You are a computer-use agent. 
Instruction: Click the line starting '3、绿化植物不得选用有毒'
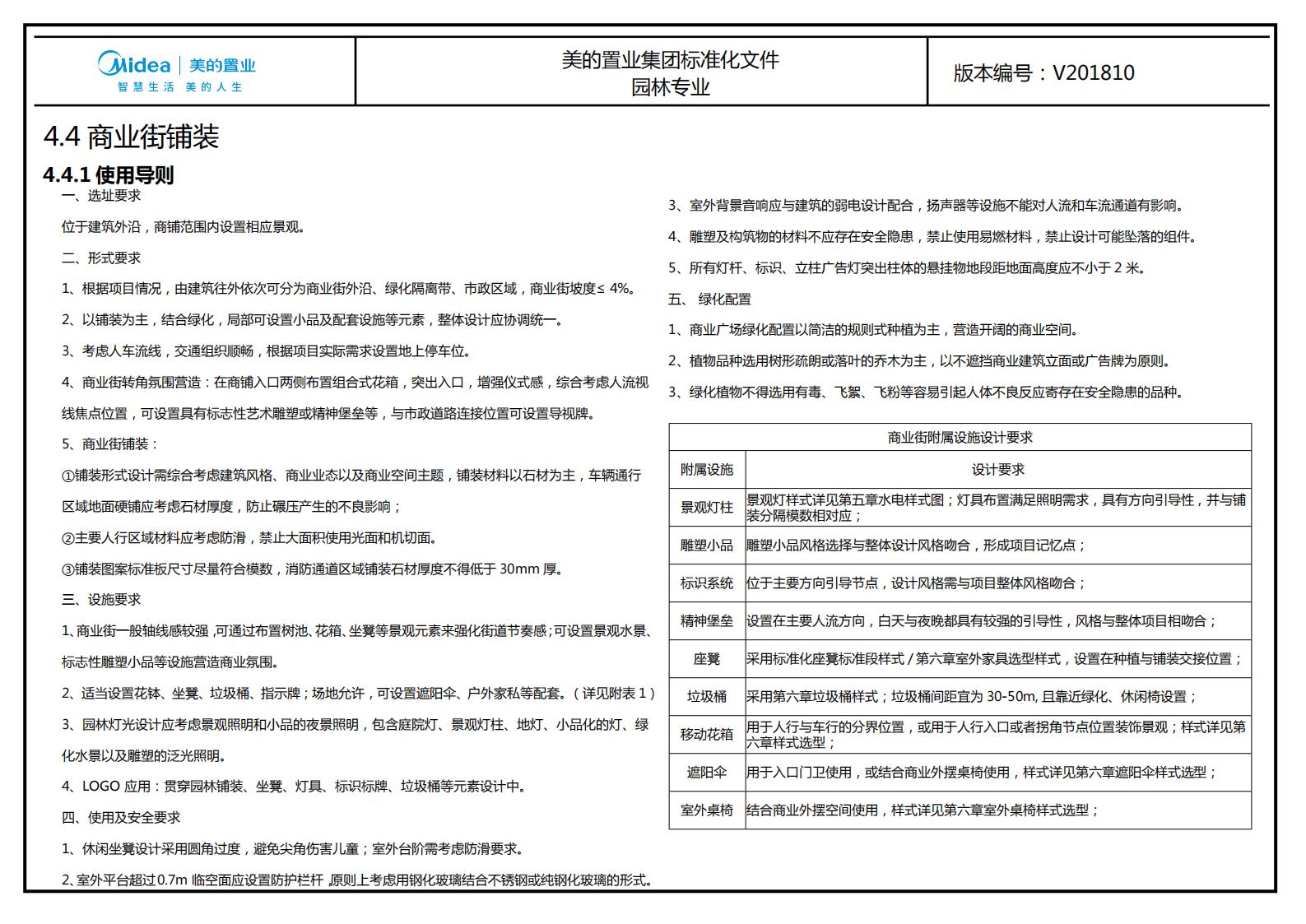[927, 392]
